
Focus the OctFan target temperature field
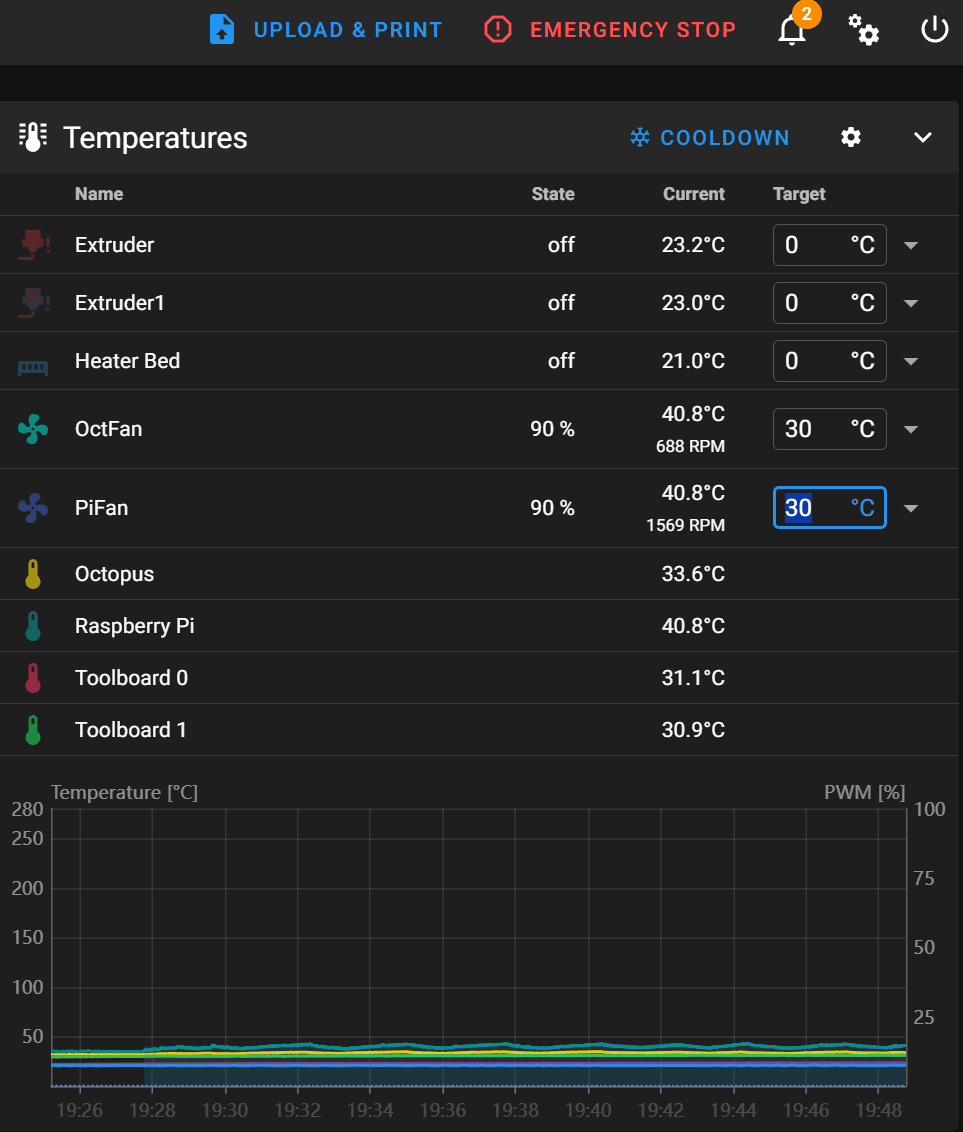[829, 429]
